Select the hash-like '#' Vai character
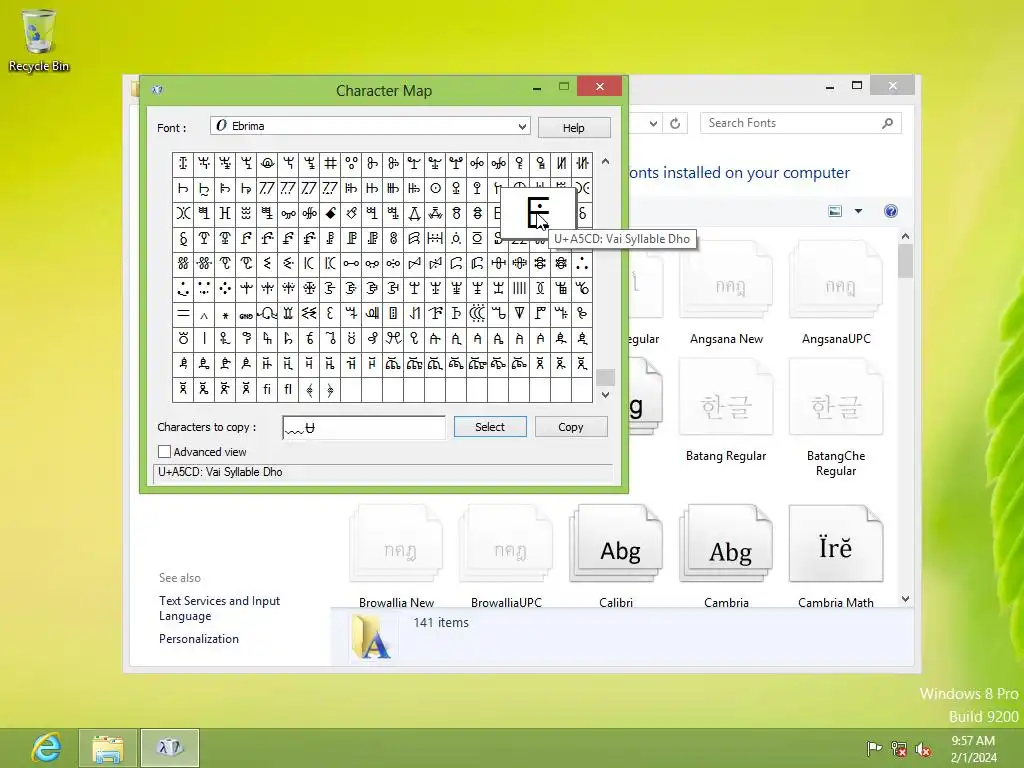The height and width of the screenshot is (768, 1024). tap(330, 163)
